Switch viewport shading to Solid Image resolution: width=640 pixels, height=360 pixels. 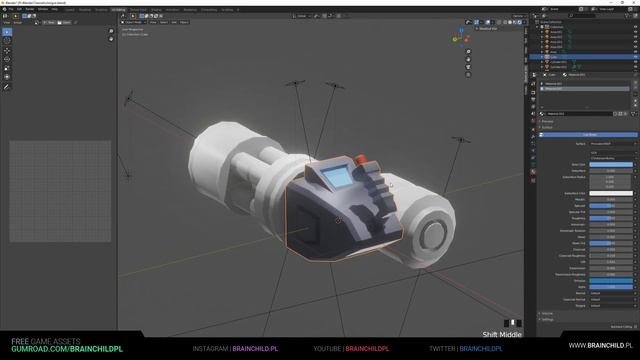510,22
